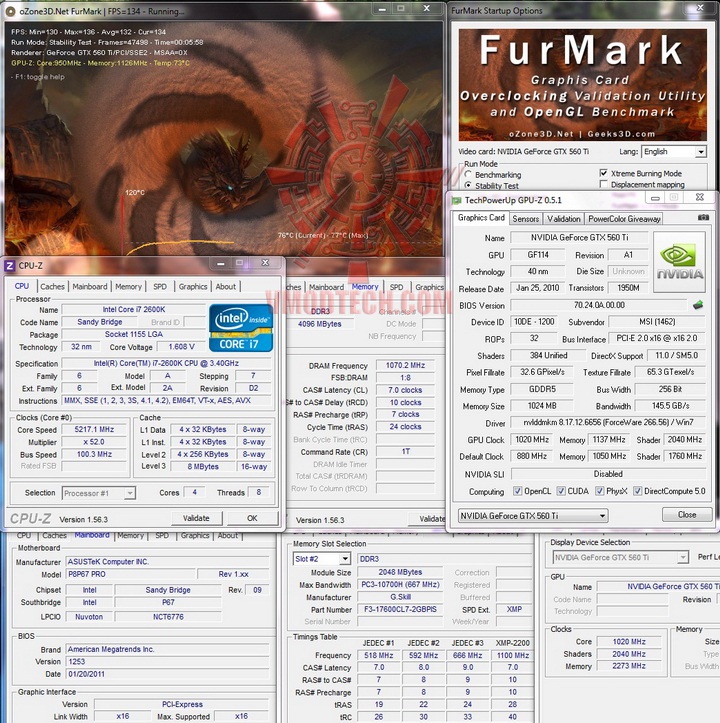This screenshot has width=720, height=723.
Task: Minimize the front CPU-Z window
Action: click(x=220, y=263)
